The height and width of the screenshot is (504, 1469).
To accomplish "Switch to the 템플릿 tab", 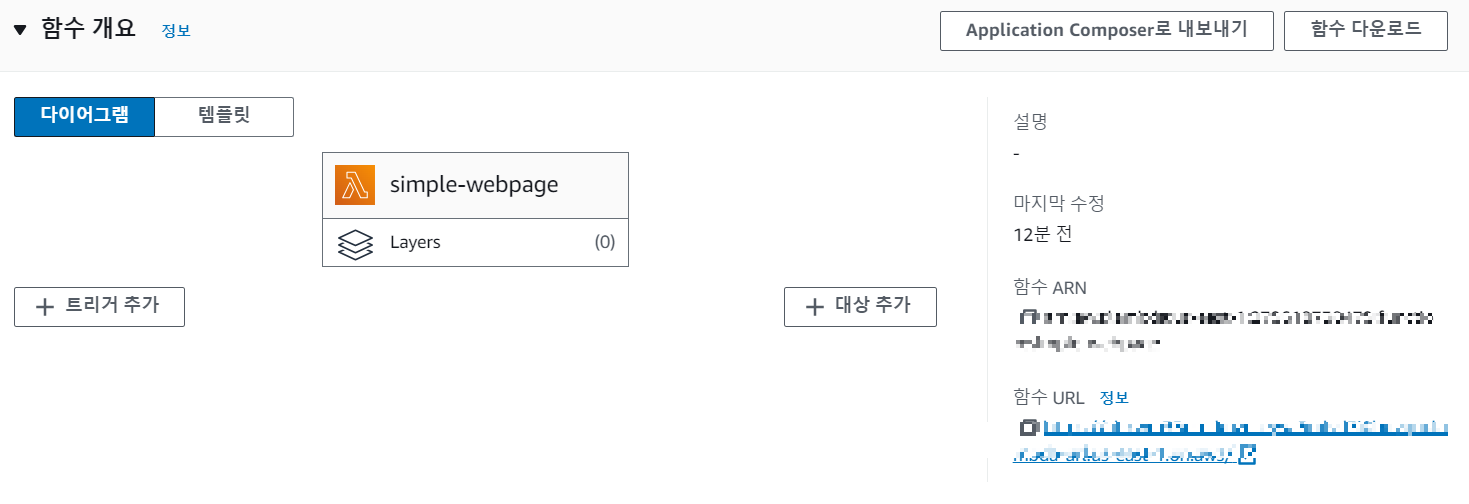I will click(x=224, y=116).
